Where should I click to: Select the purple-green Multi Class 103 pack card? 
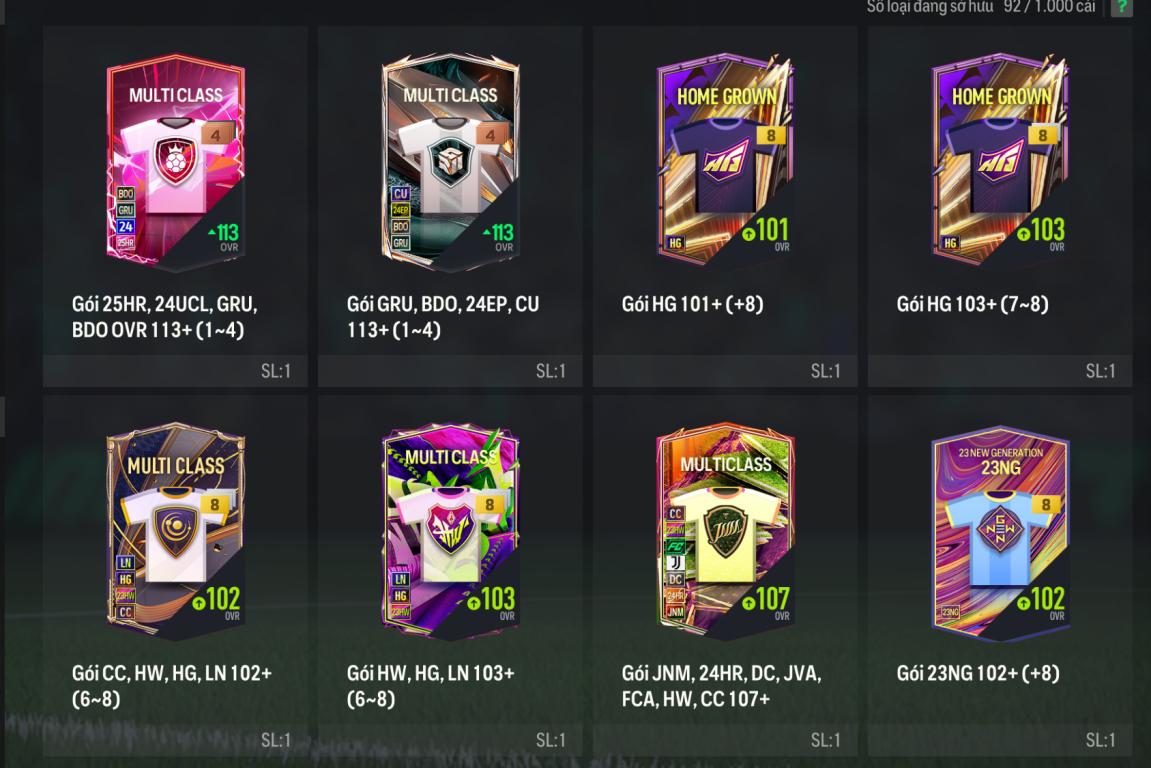coord(450,529)
